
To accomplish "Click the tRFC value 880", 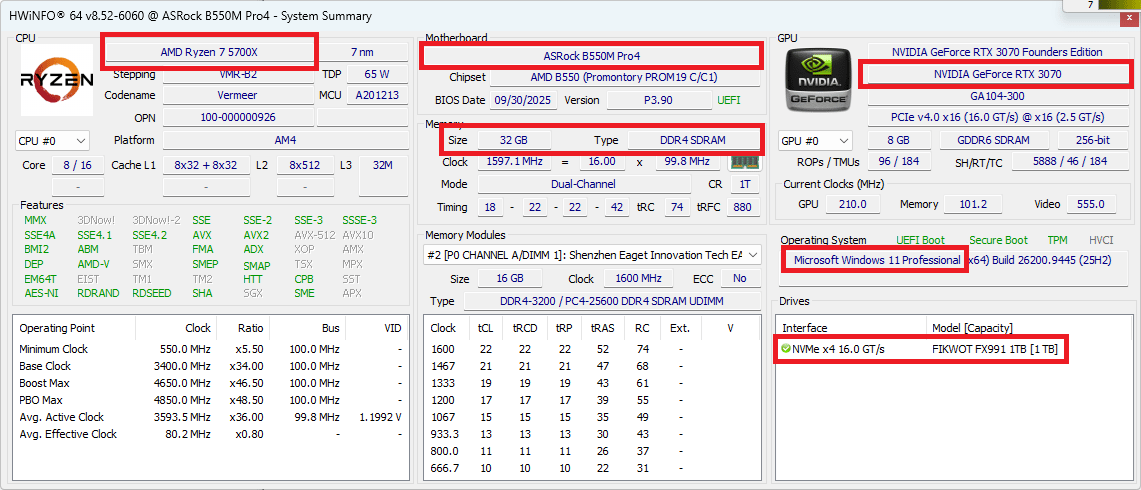I will tap(742, 208).
